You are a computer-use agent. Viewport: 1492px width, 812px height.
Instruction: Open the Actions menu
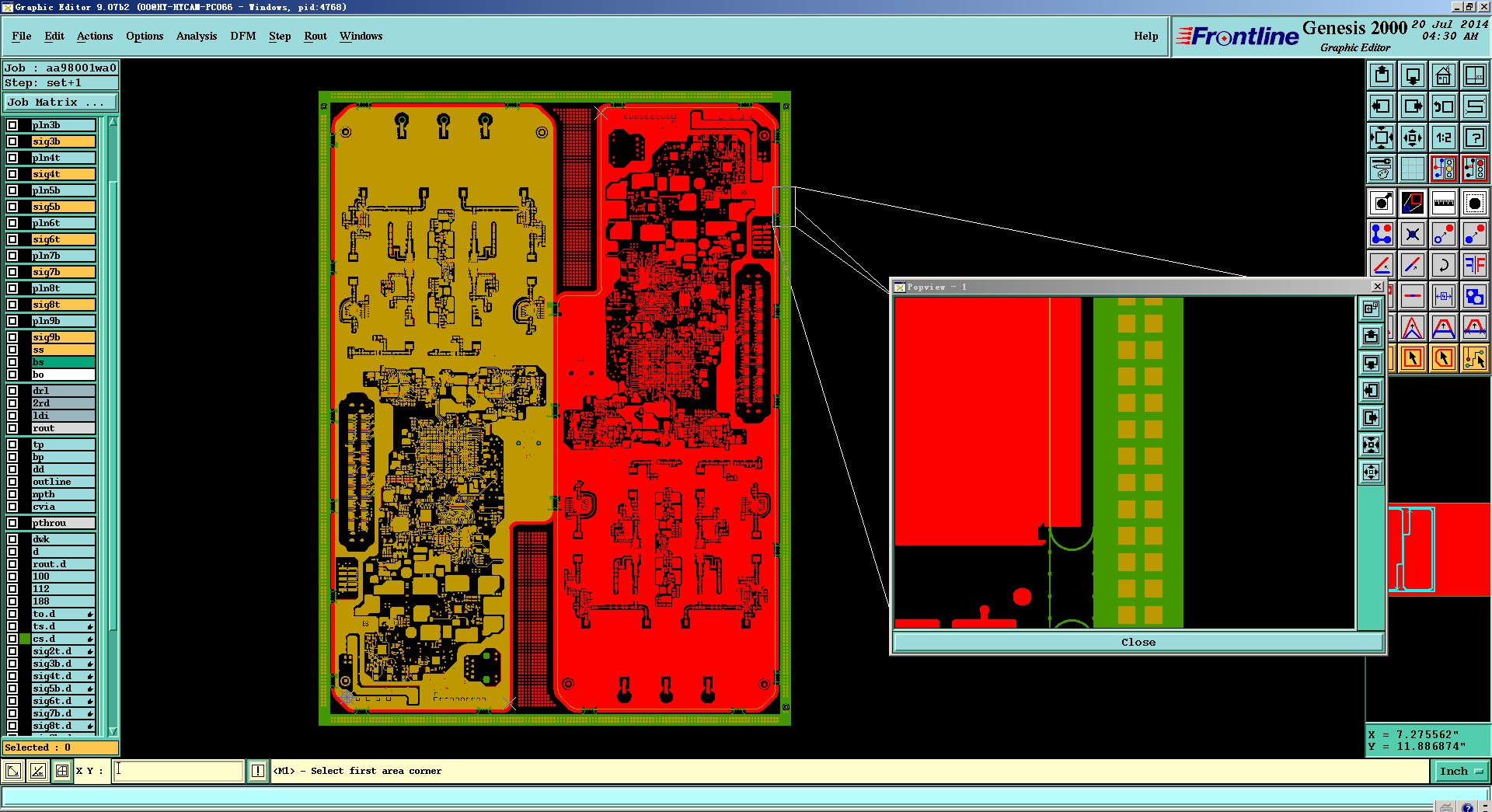tap(95, 36)
